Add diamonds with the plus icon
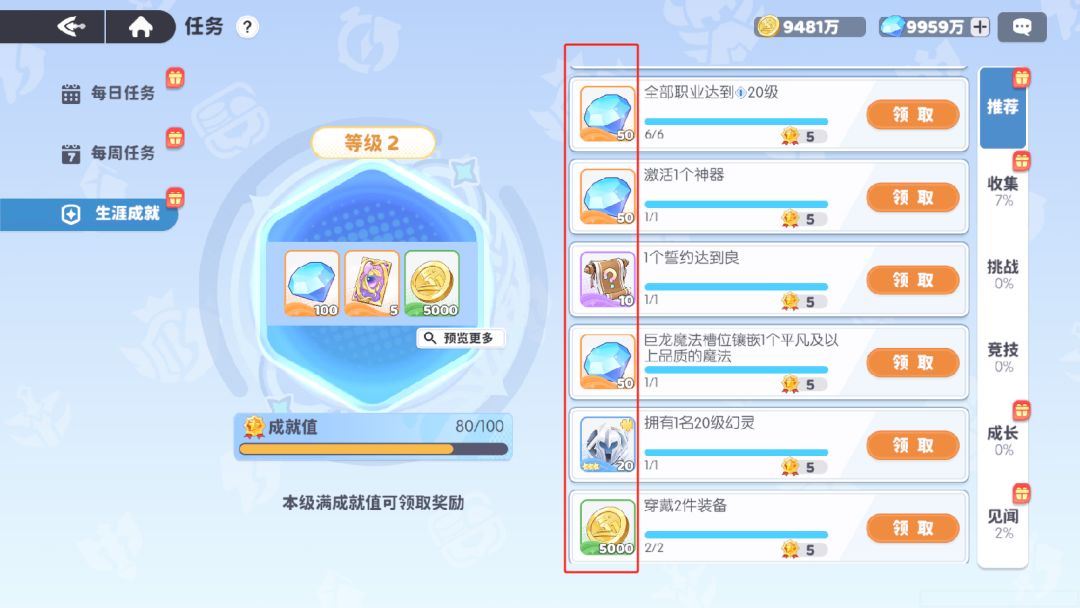The width and height of the screenshot is (1080, 608). [x=979, y=27]
